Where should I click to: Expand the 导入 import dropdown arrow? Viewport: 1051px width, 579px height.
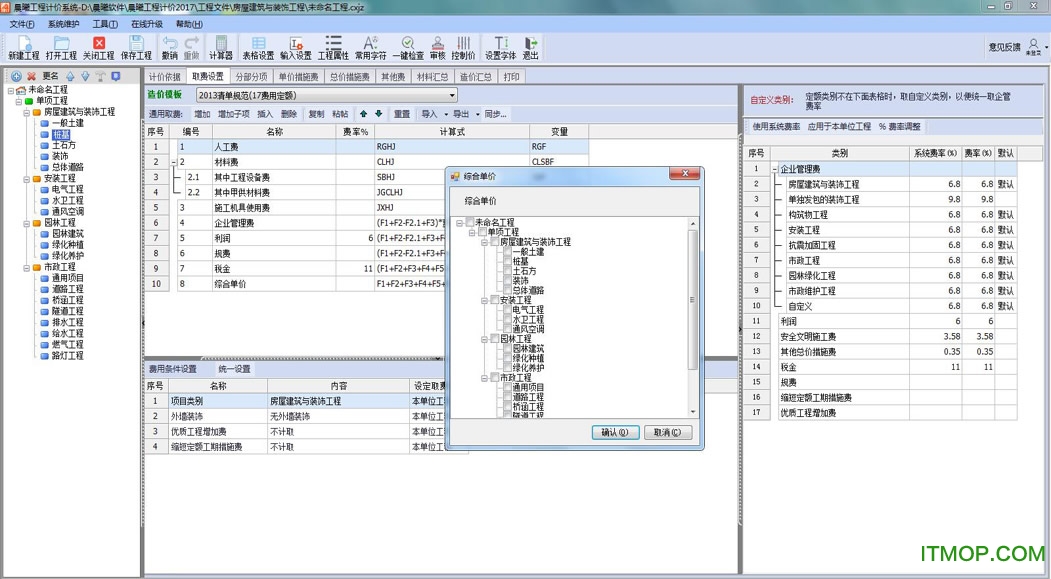(445, 114)
